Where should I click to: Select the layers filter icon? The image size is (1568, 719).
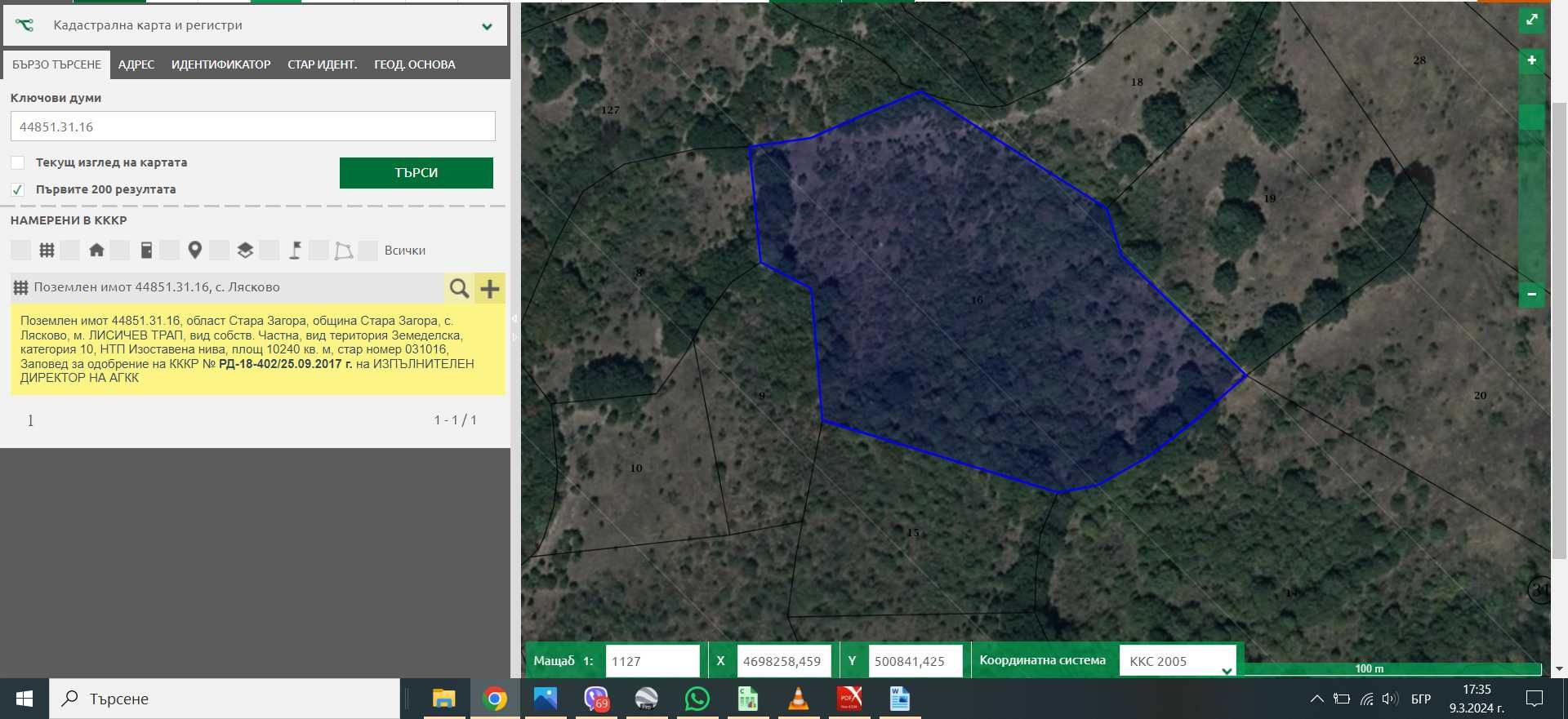click(245, 251)
